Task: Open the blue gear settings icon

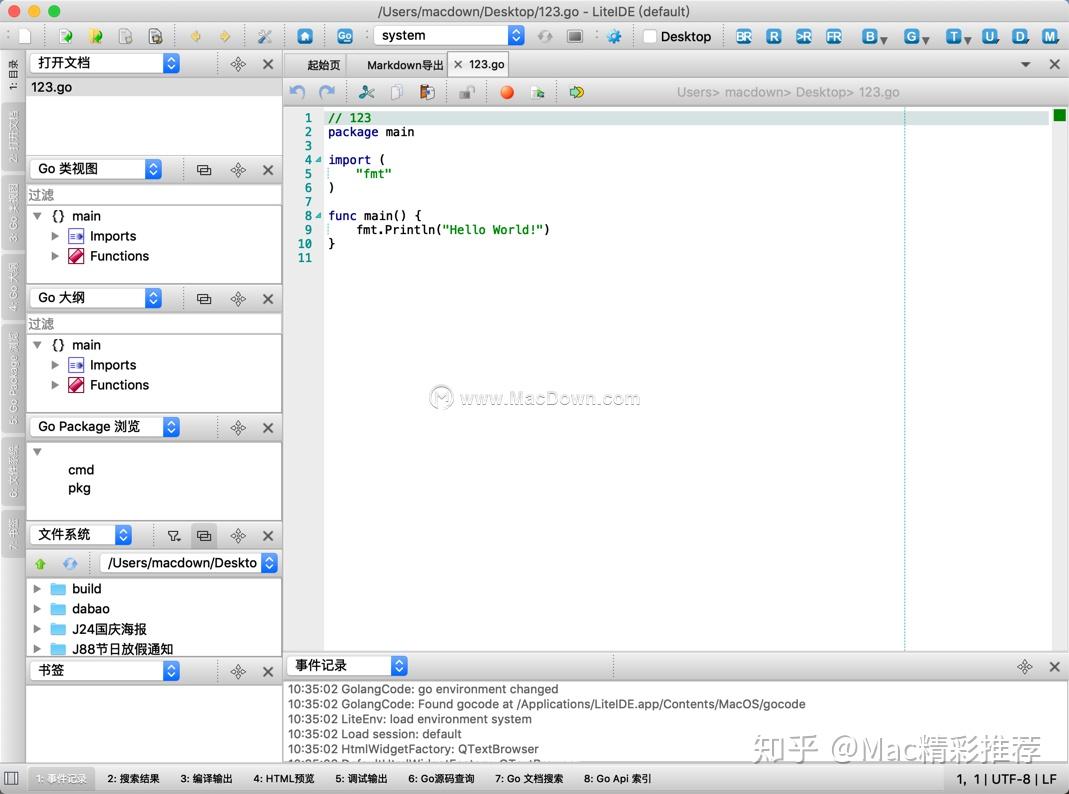Action: tap(614, 36)
